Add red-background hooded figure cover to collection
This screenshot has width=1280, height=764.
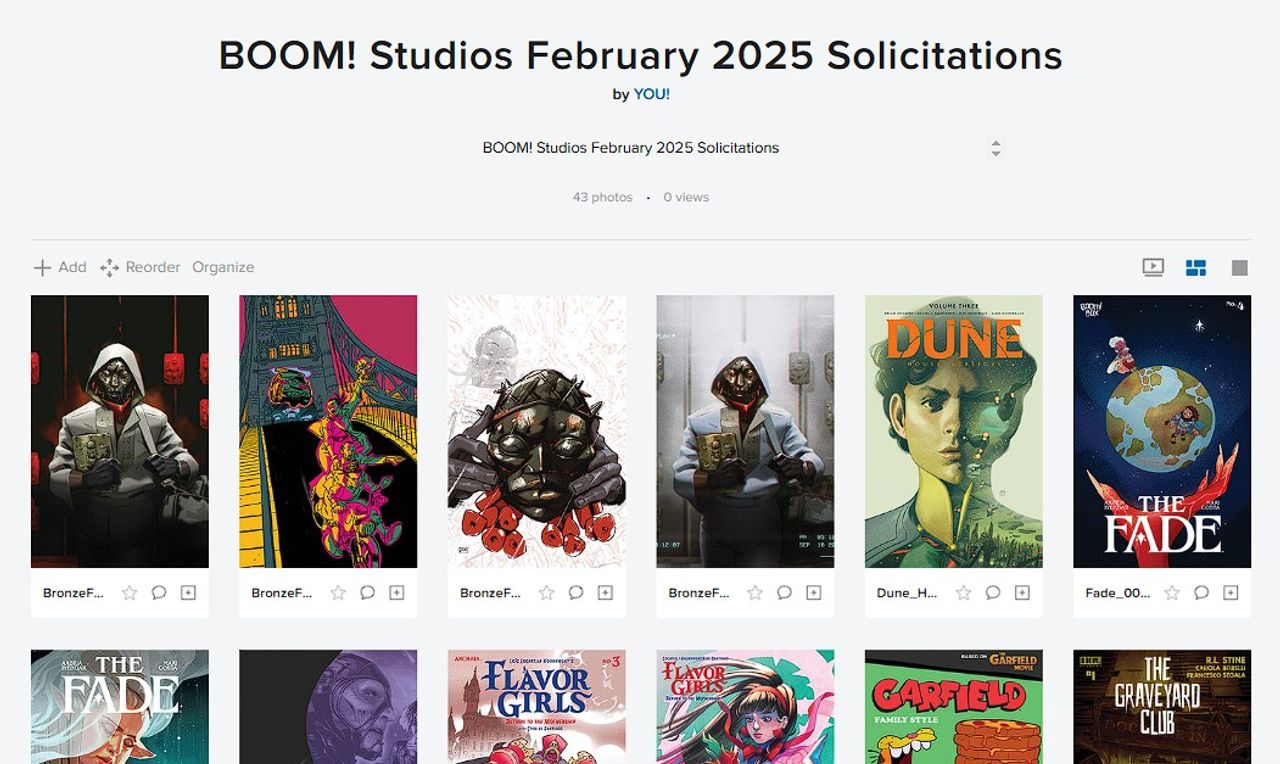point(188,593)
